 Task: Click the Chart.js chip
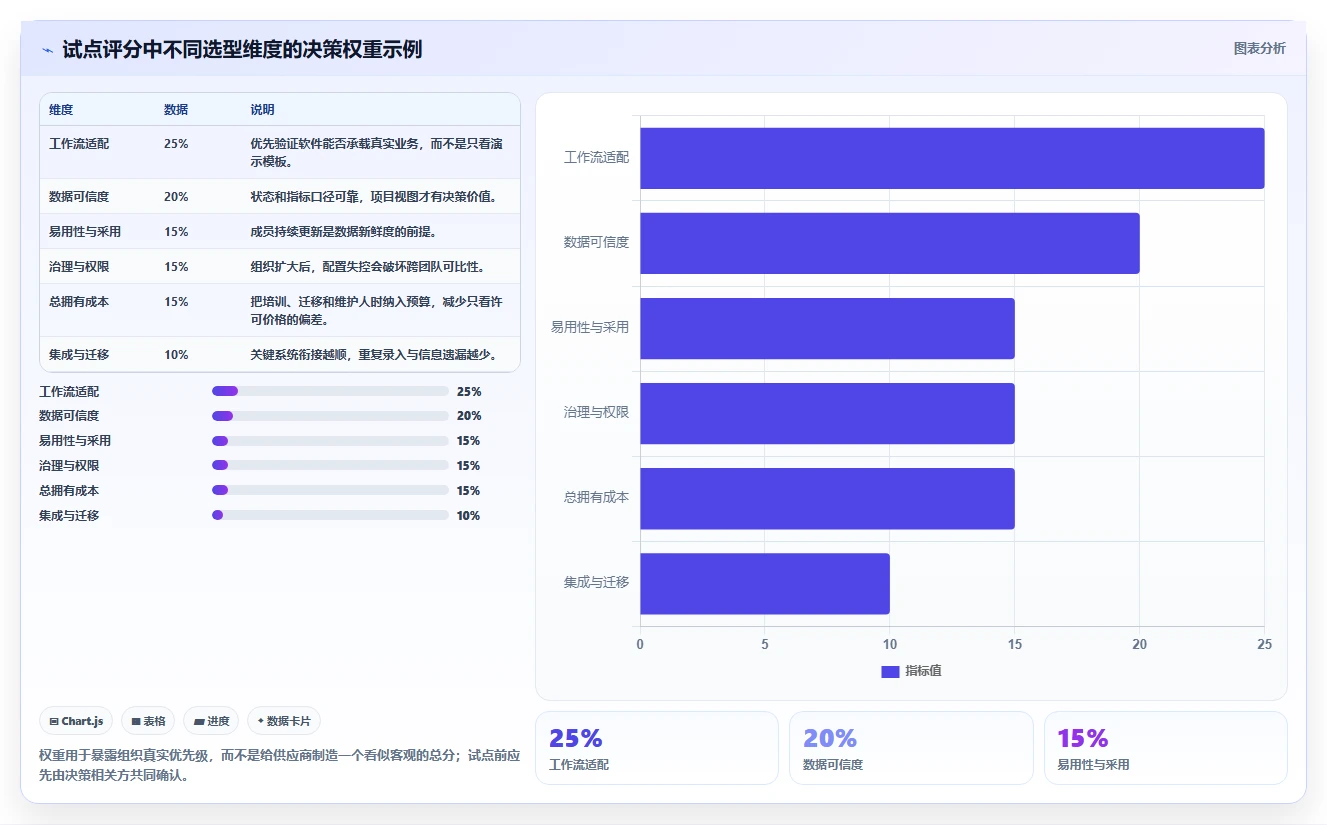(76, 721)
